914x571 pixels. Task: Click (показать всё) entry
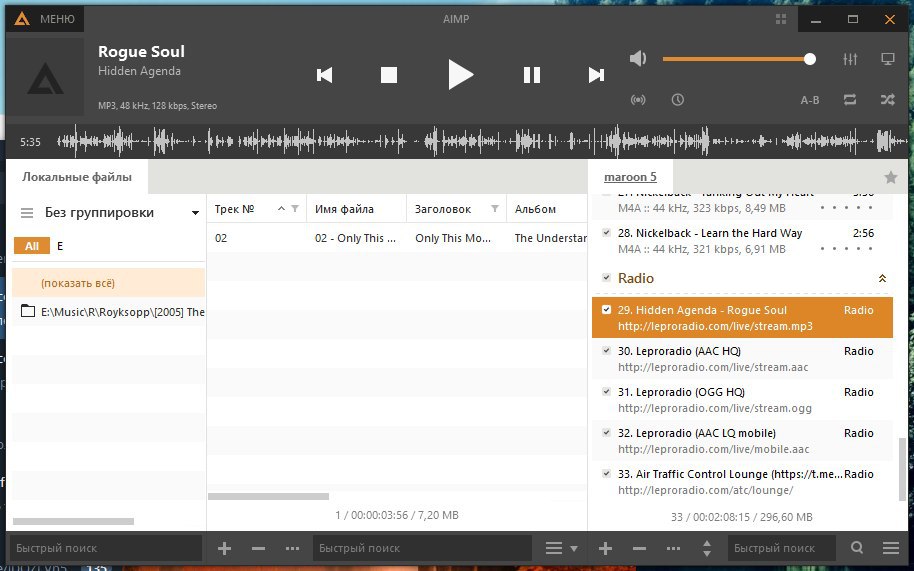click(108, 283)
